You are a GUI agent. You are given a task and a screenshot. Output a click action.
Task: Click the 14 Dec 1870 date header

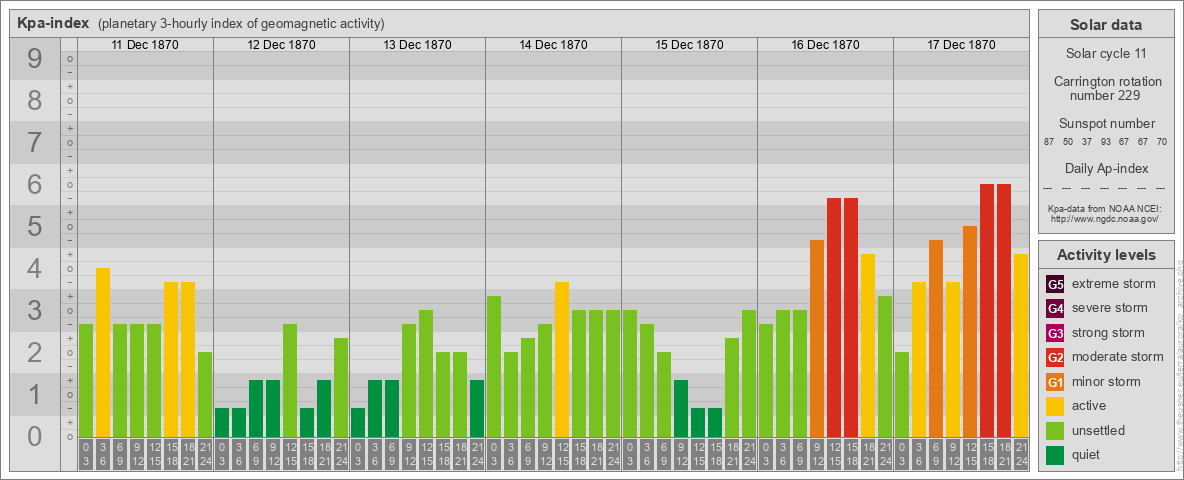(x=553, y=45)
